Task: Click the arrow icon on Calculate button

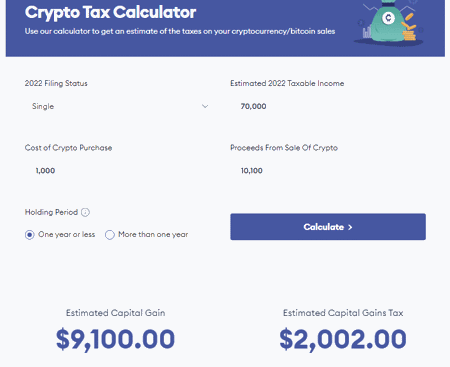Action: coord(350,227)
